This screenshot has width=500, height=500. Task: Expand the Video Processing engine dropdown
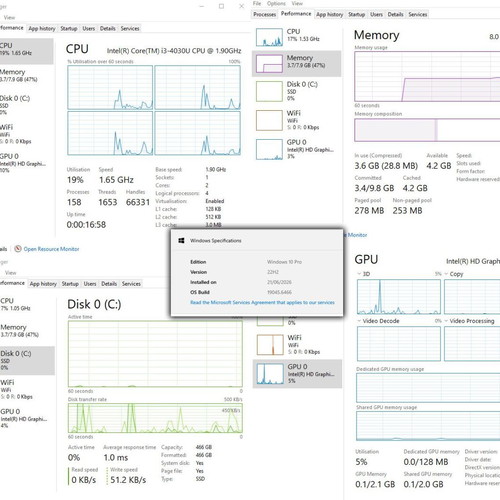446,321
